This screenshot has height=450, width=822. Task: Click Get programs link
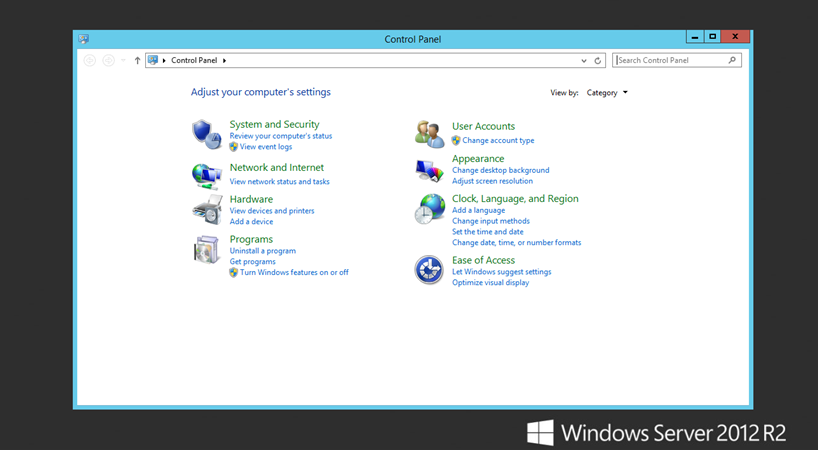tap(252, 262)
